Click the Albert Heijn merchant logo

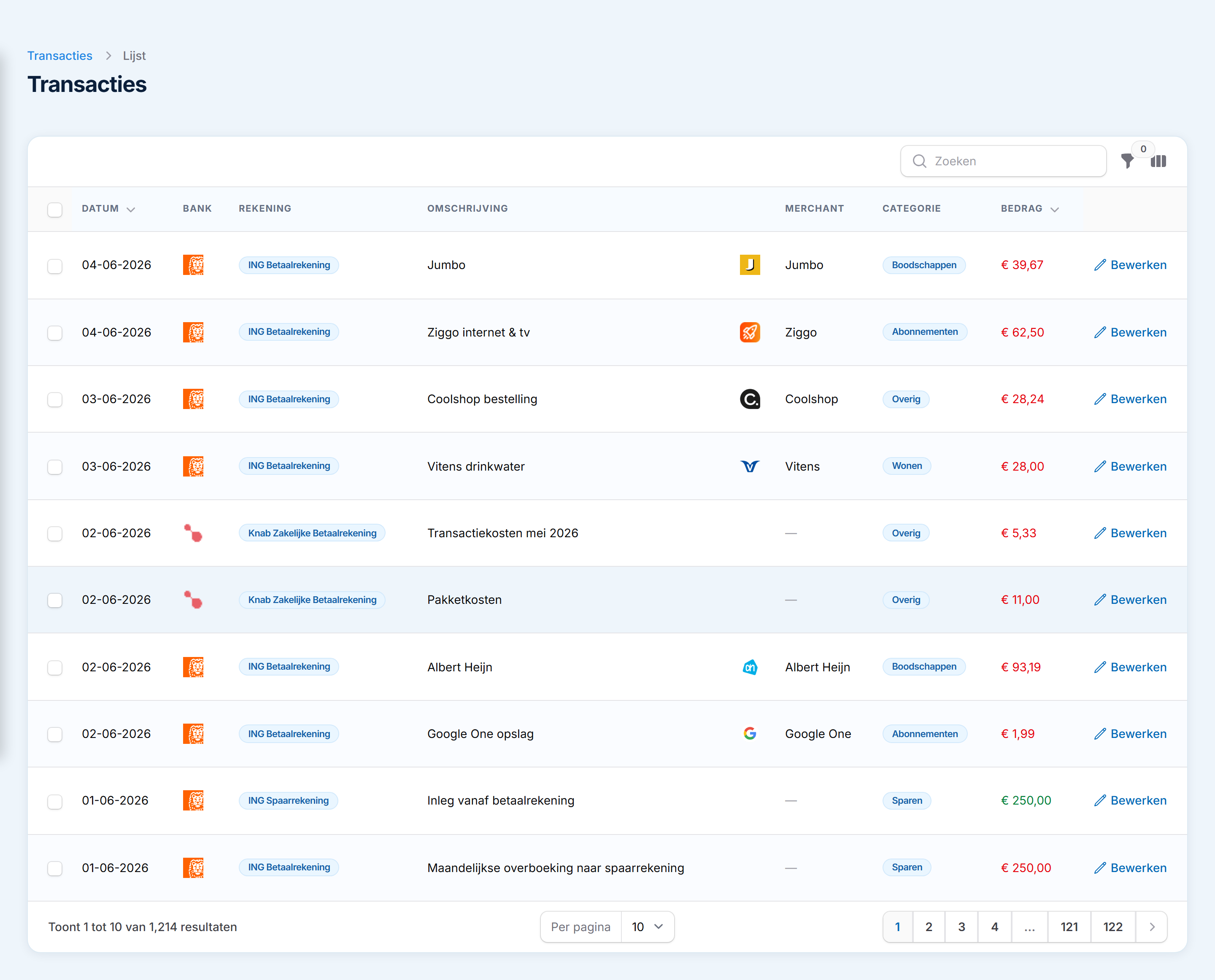pos(750,667)
